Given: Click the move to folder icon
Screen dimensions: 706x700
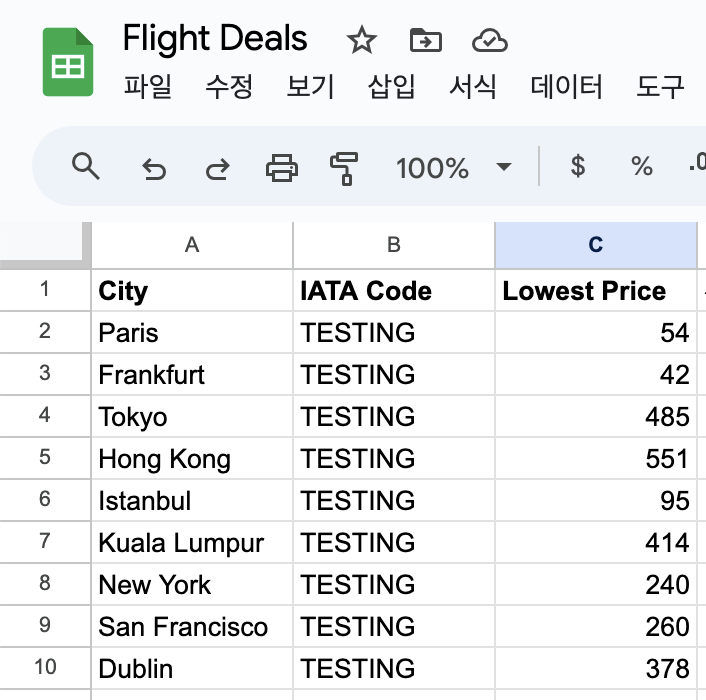Looking at the screenshot, I should pyautogui.click(x=426, y=41).
